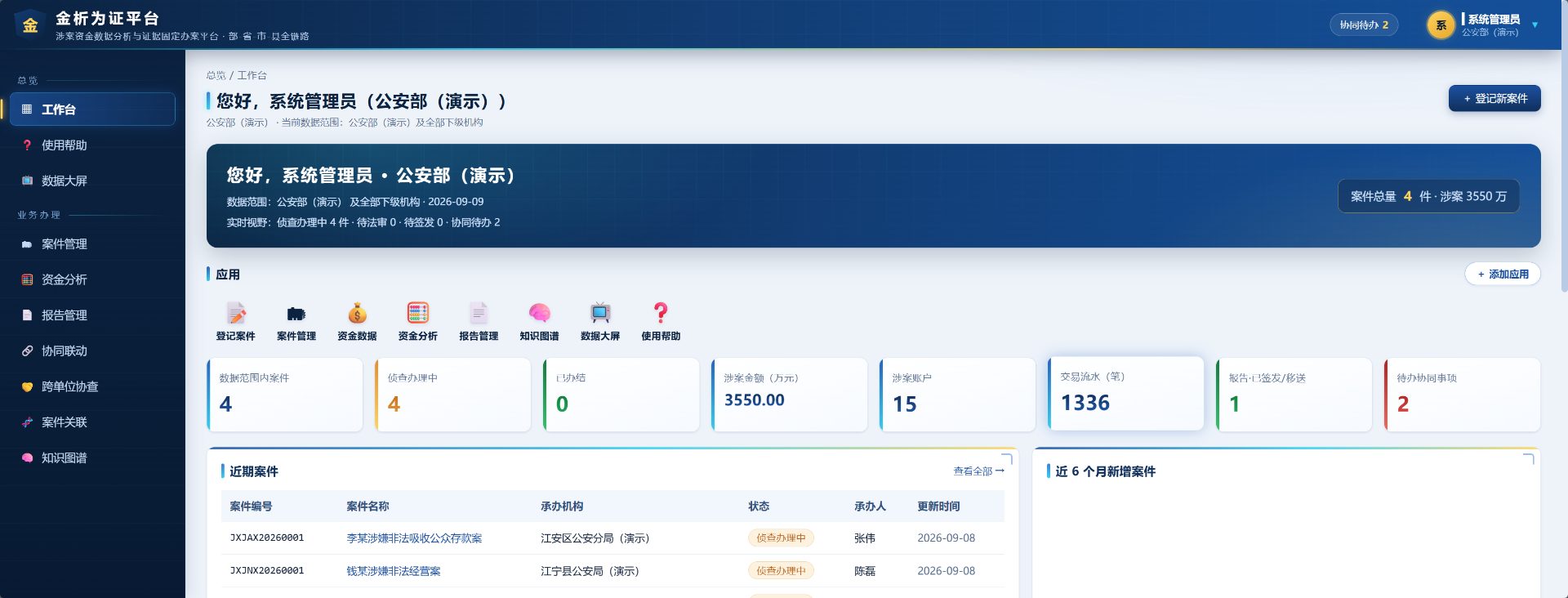1568x598 pixels.
Task: Open 协同联动 in the sidebar
Action: tap(92, 351)
